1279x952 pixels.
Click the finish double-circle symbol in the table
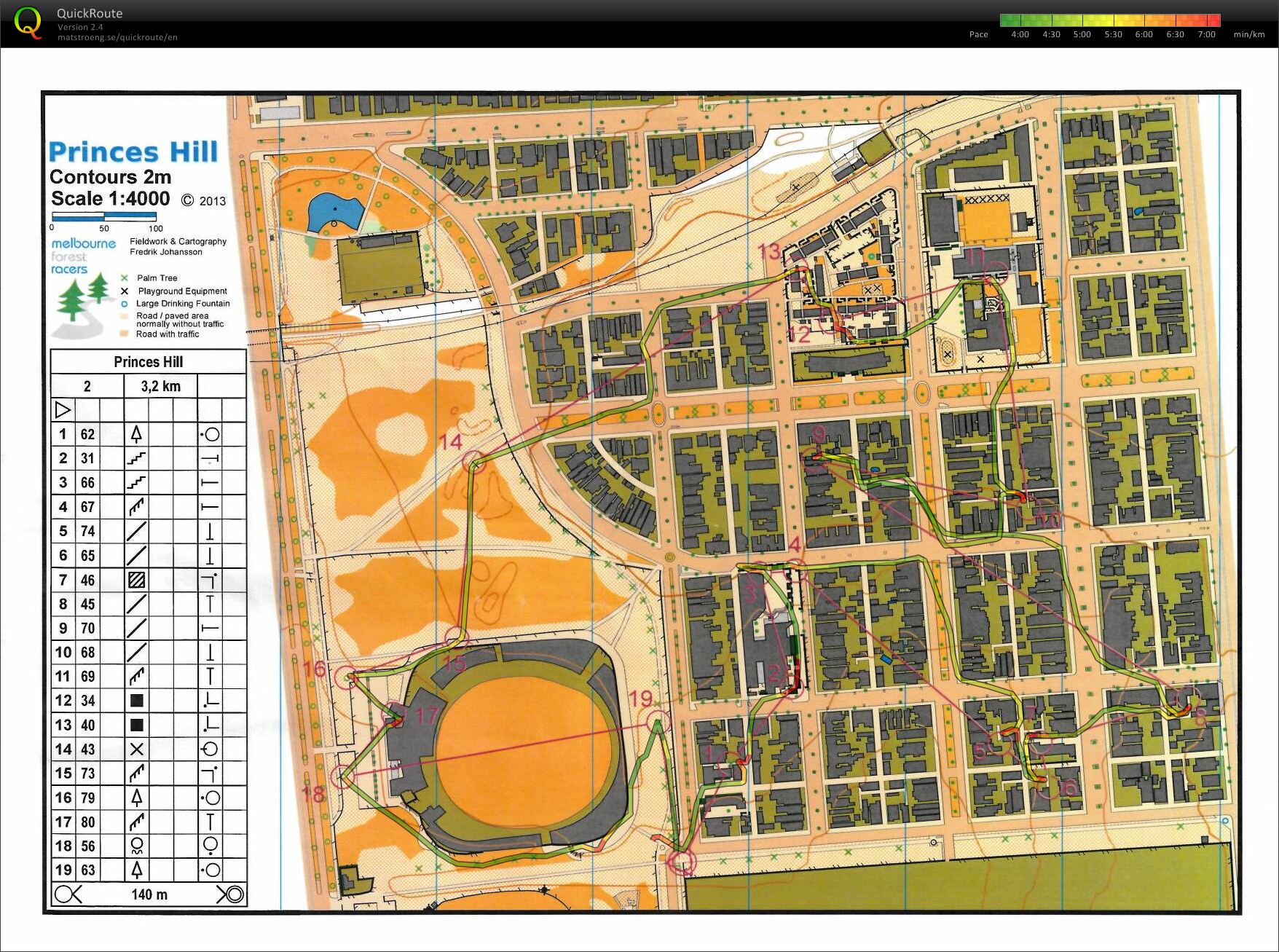coord(232,894)
